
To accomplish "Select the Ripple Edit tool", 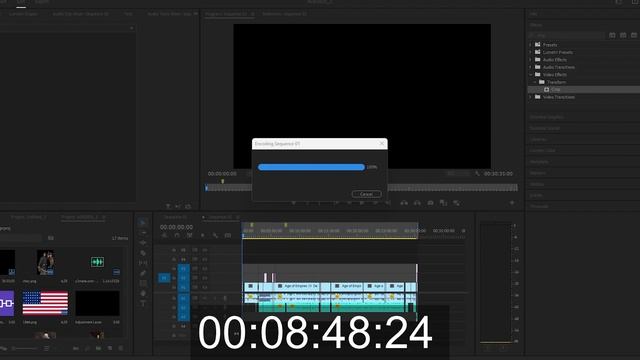I will pos(143,243).
